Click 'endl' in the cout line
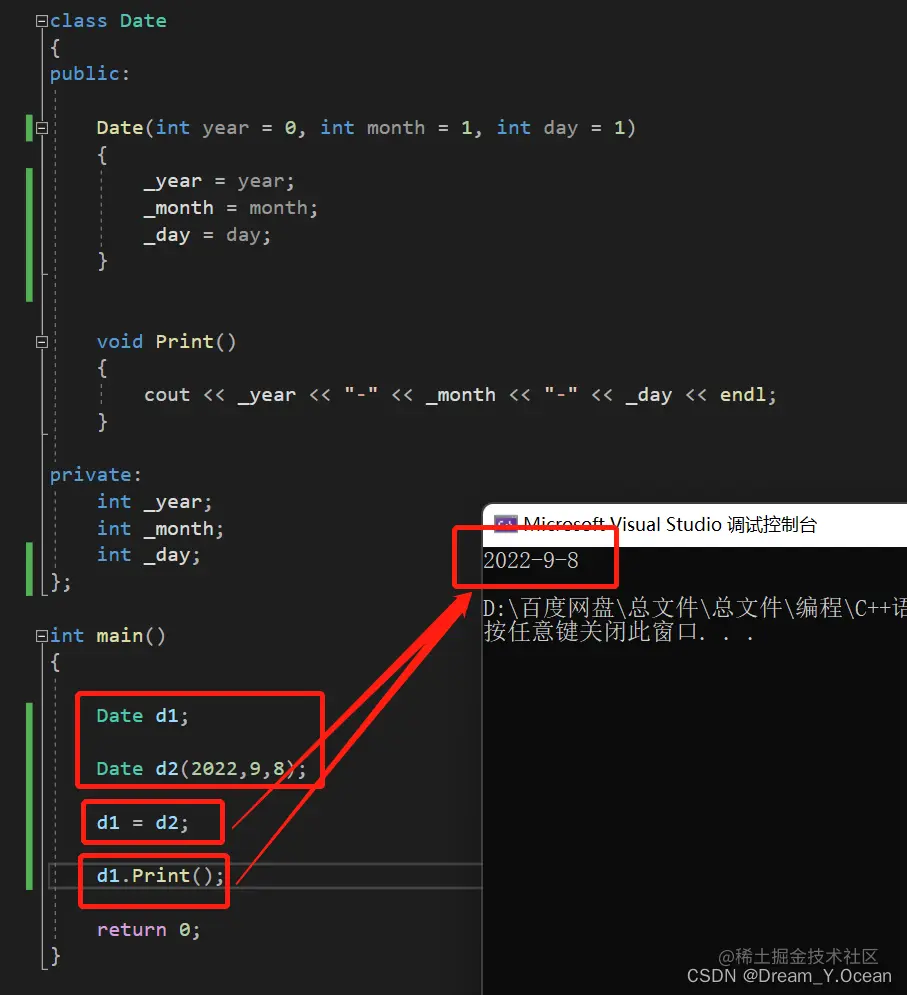Image resolution: width=907 pixels, height=995 pixels. (x=743, y=395)
